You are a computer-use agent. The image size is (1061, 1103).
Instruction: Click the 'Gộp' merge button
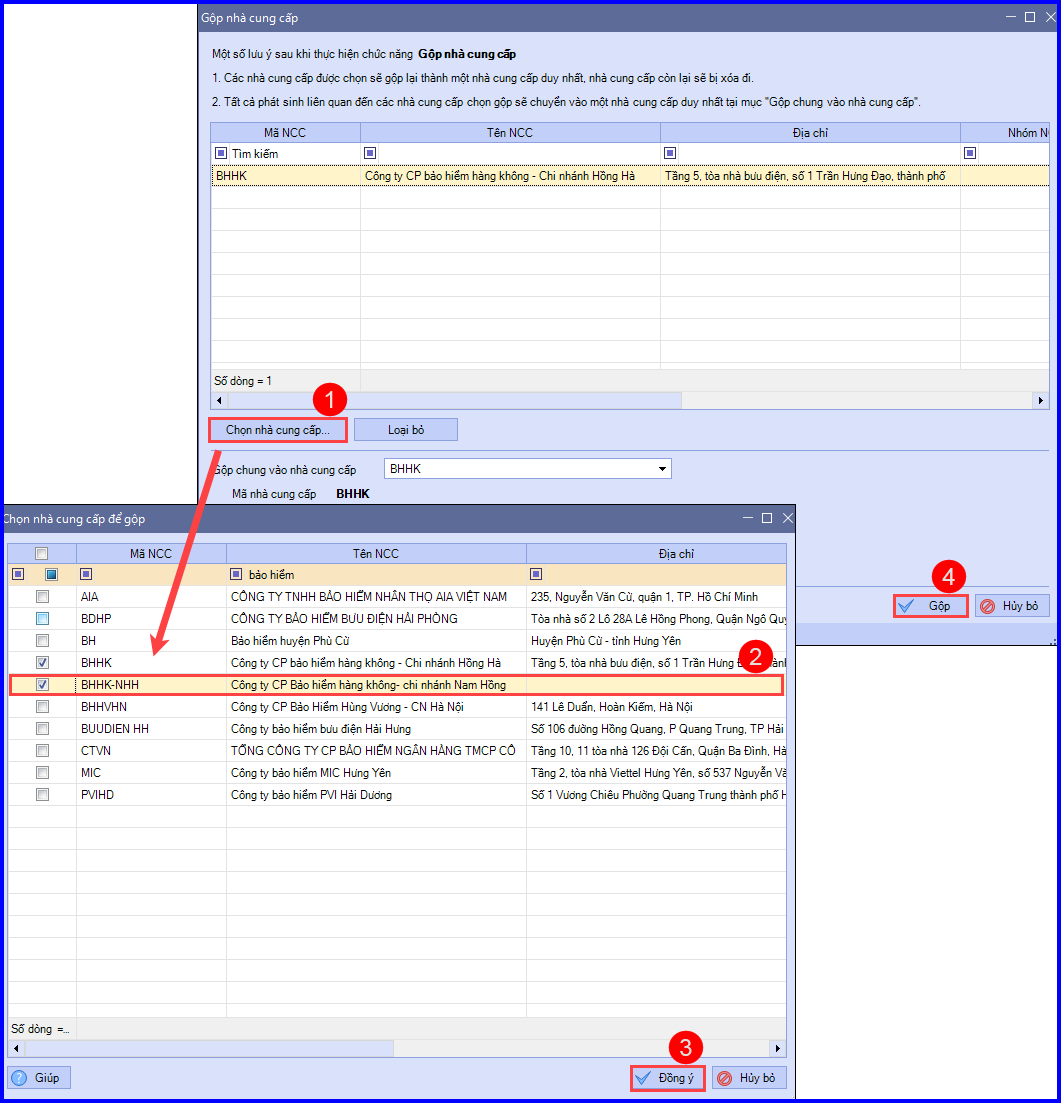click(930, 606)
